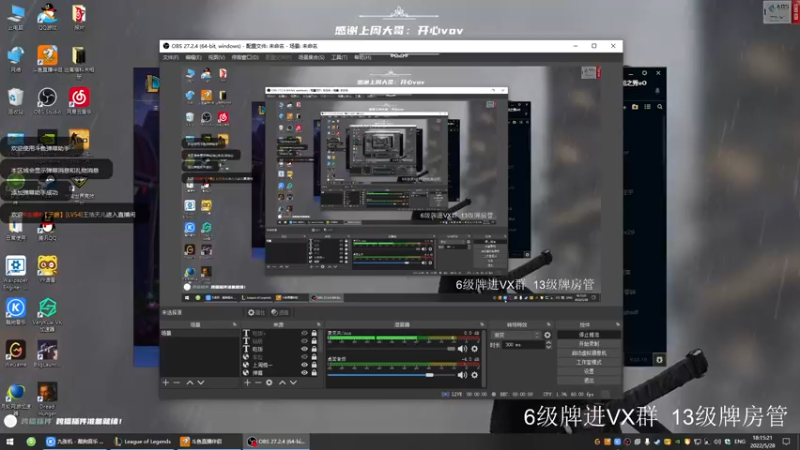
Task: Open the NetEase Cloud Music desktop icon
Action: (x=79, y=101)
